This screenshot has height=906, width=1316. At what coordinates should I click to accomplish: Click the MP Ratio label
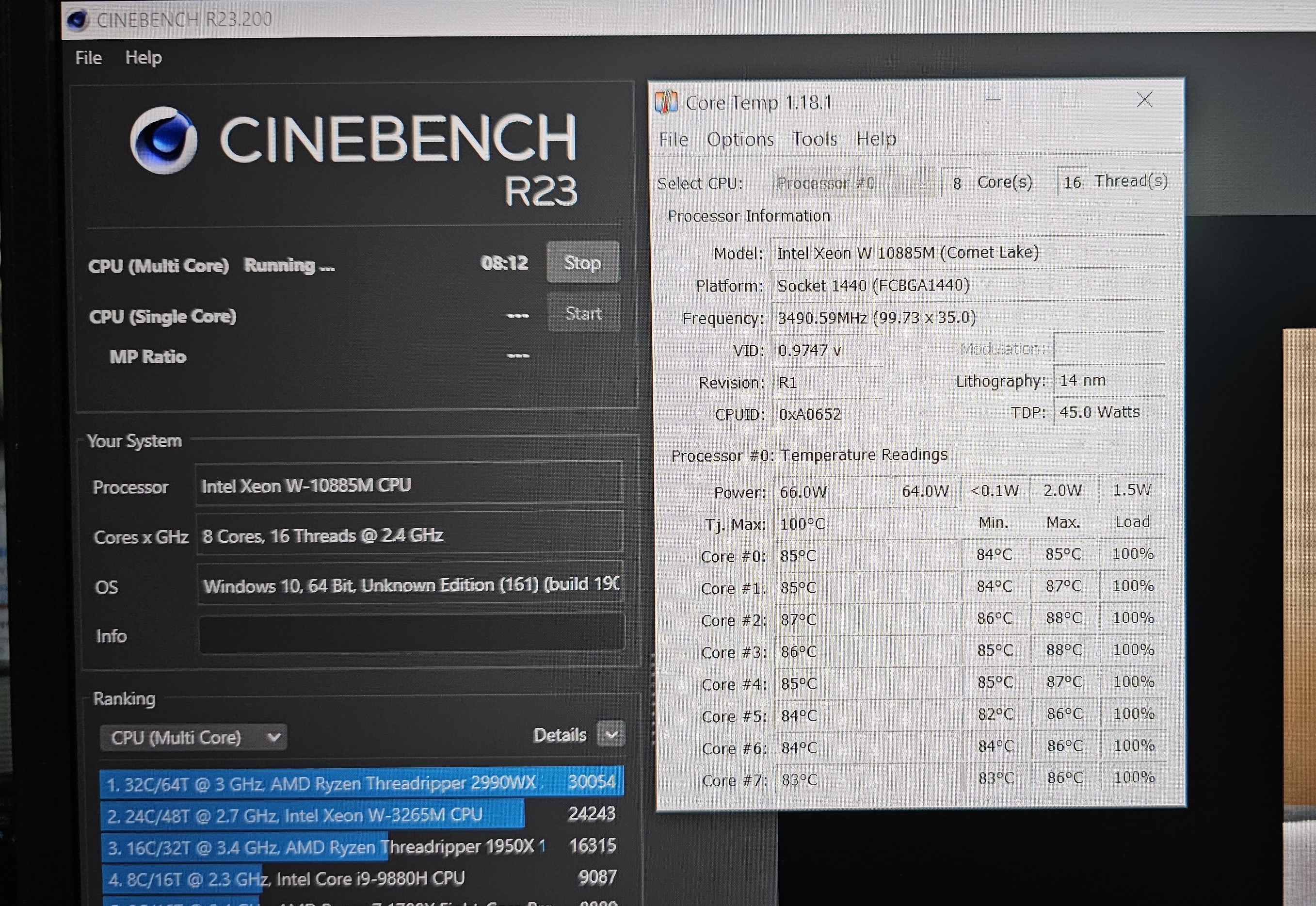147,356
